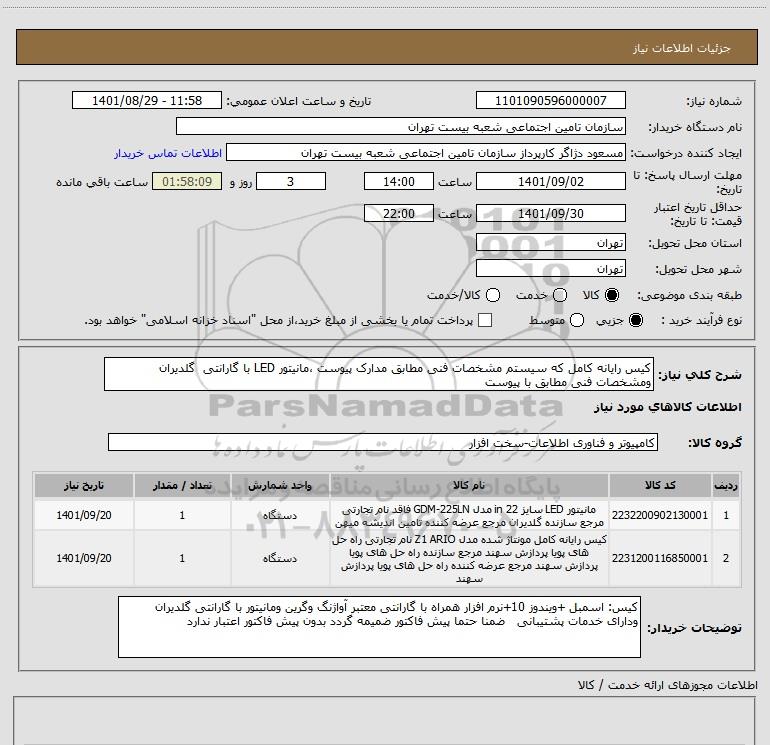Click the گروه کالا label
Screen dimensions: 770x745
click(715, 442)
